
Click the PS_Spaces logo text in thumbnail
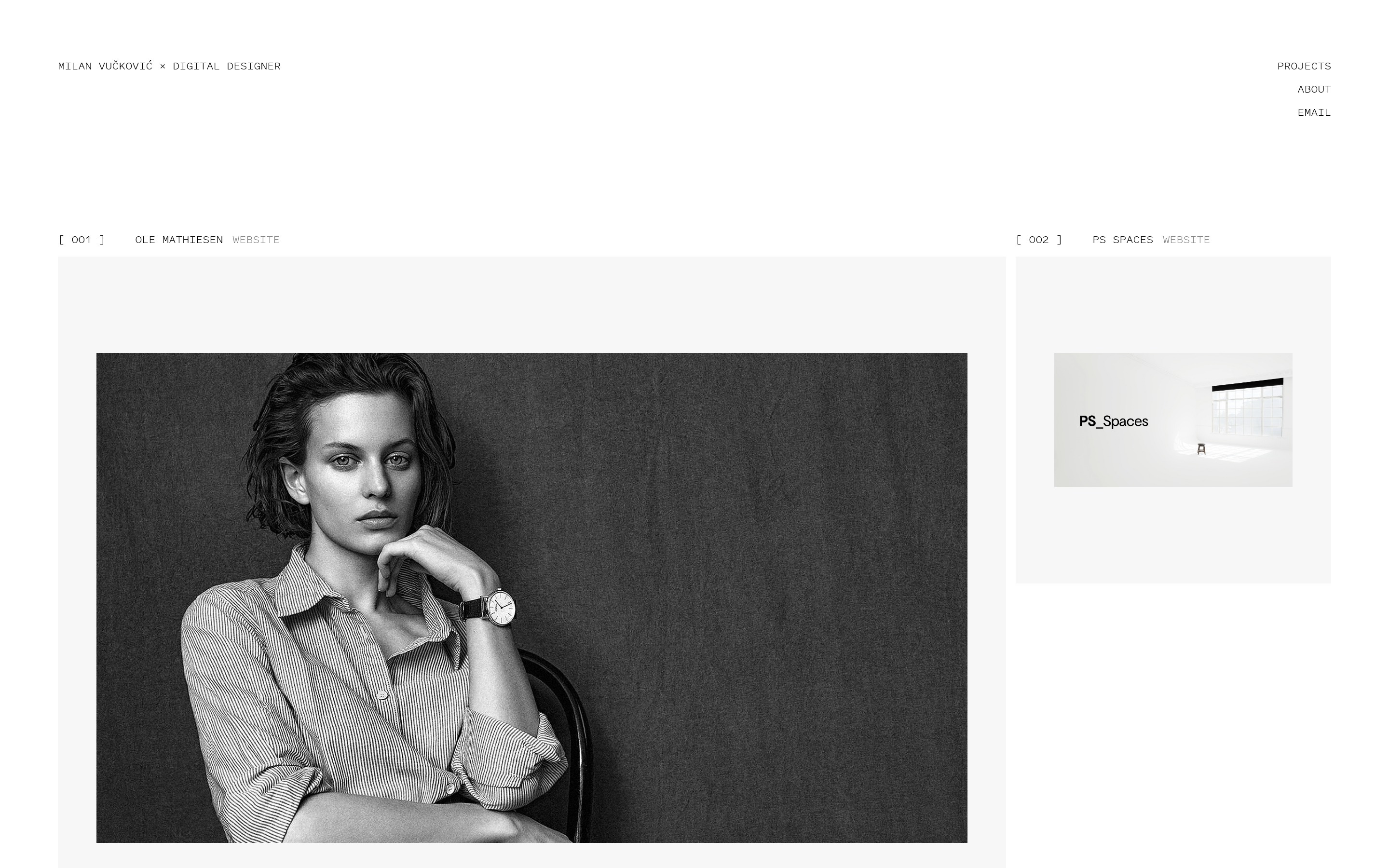[1114, 421]
